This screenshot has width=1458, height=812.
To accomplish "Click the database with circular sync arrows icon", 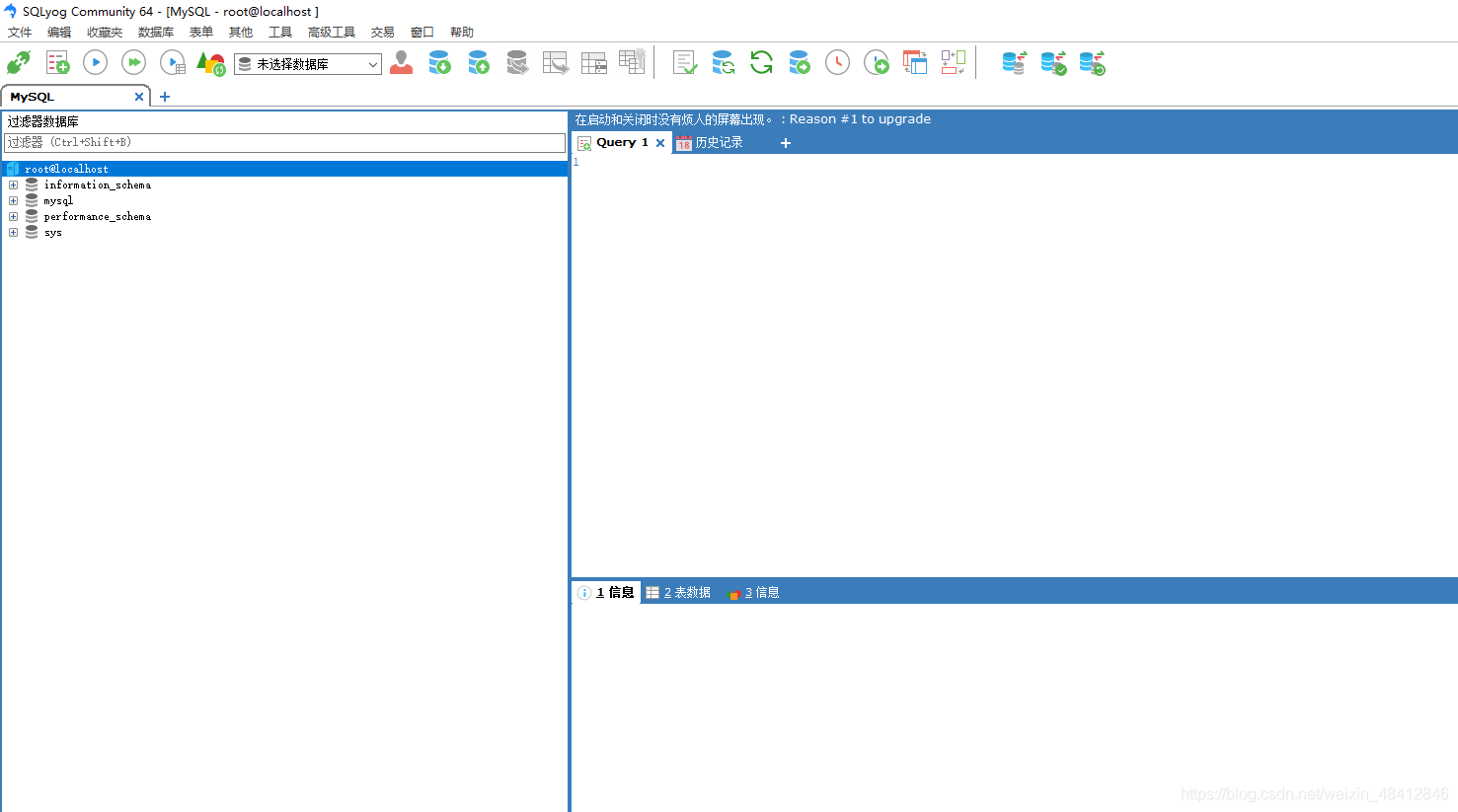I will [723, 63].
